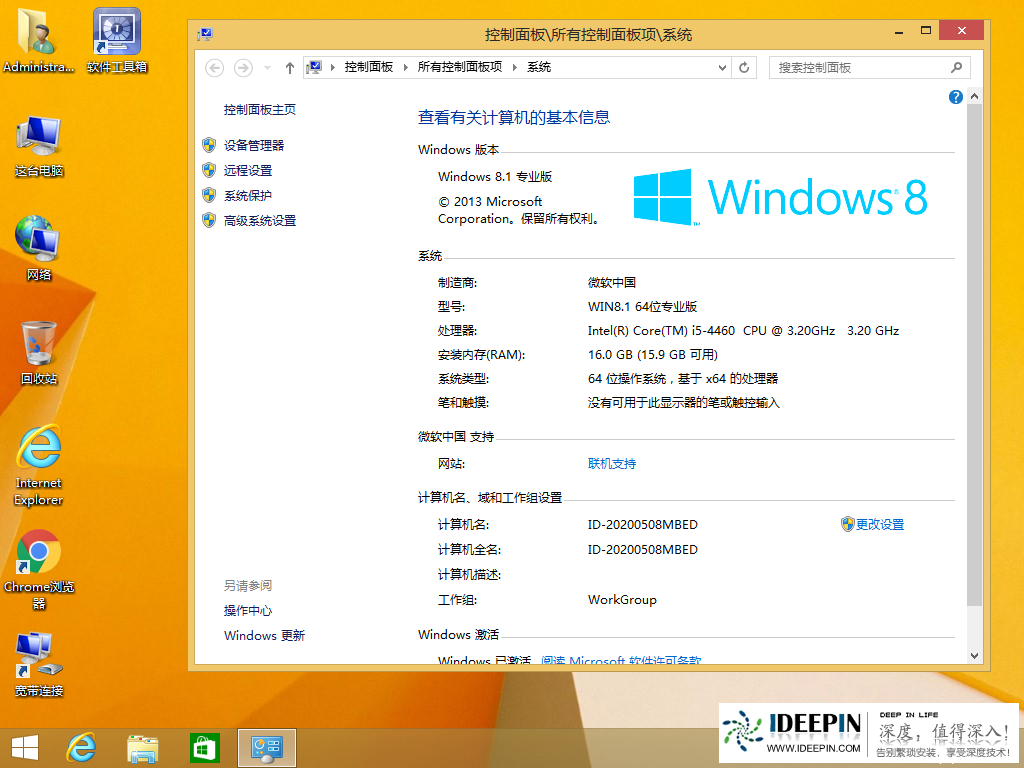Launch Internet Explorer from the taskbar
This screenshot has height=768, width=1024.
82,748
